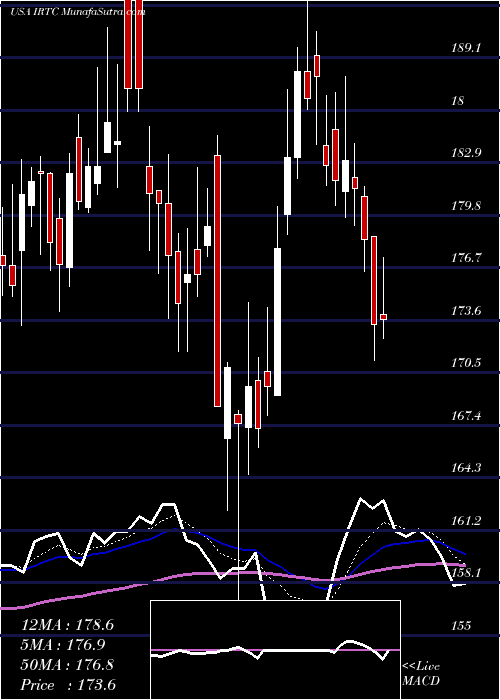The width and height of the screenshot is (500, 700).
Task: Click the tall red candle dropping to 168
Action: (x=217, y=281)
